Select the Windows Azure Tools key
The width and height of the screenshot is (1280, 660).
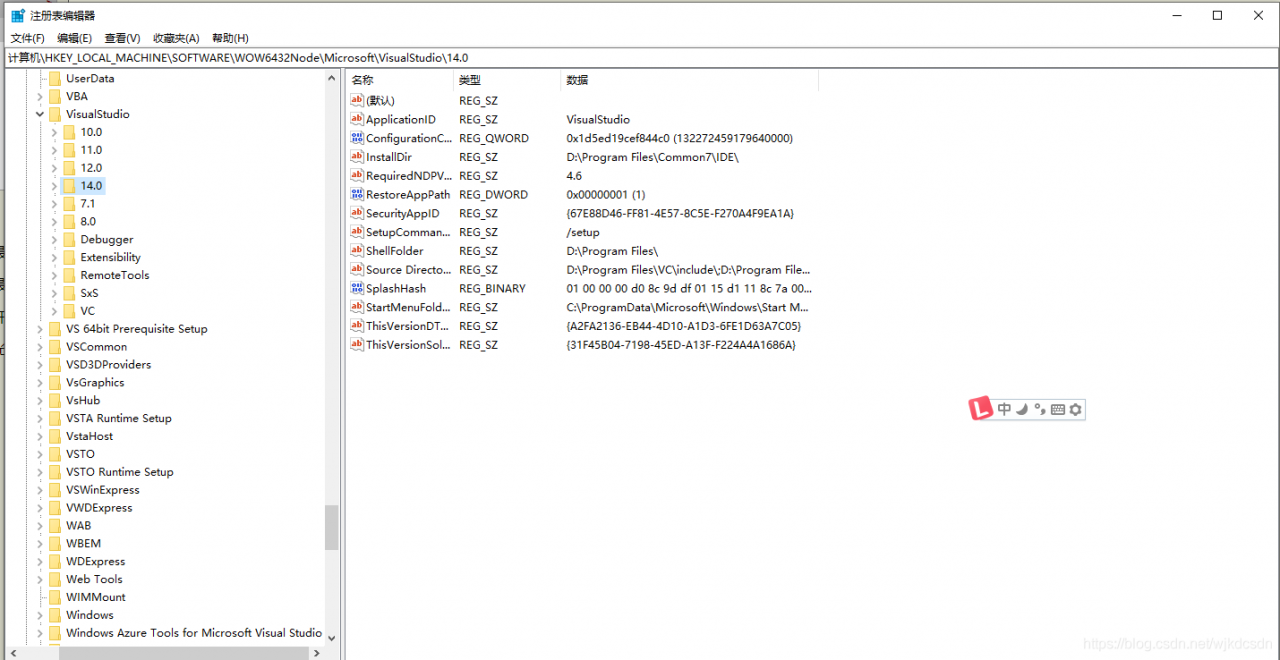194,633
